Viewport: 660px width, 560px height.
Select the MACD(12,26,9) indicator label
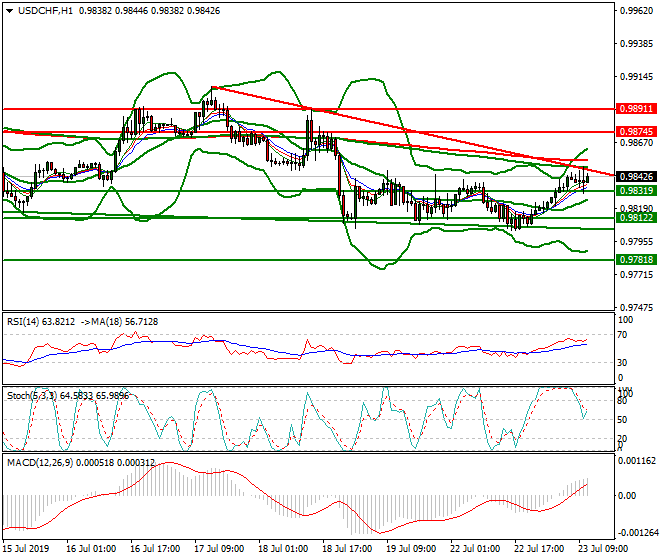tap(40, 463)
